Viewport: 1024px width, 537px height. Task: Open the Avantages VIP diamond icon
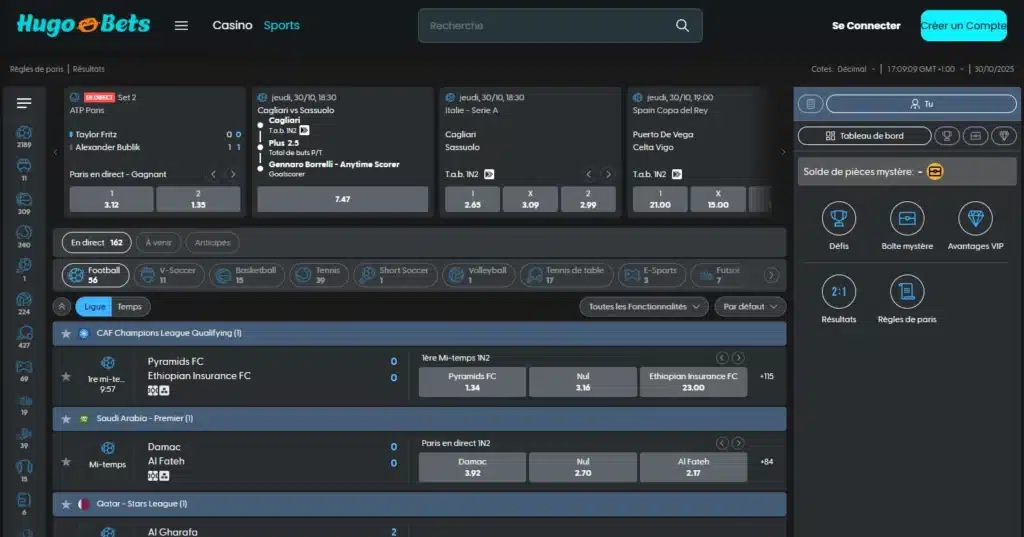click(975, 219)
